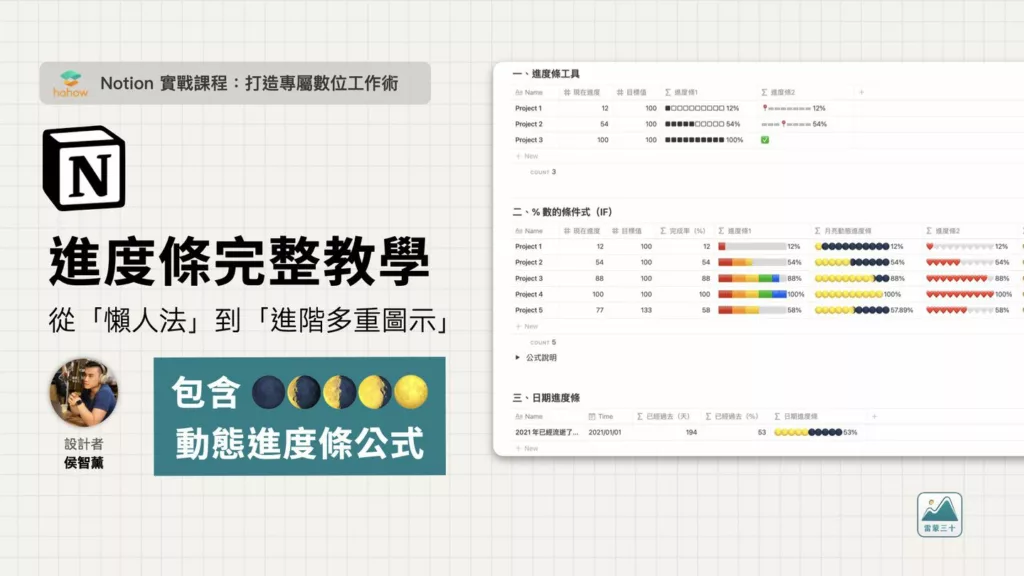The width and height of the screenshot is (1024, 576).
Task: Click the 進度條完整教學 title text
Action: (239, 261)
